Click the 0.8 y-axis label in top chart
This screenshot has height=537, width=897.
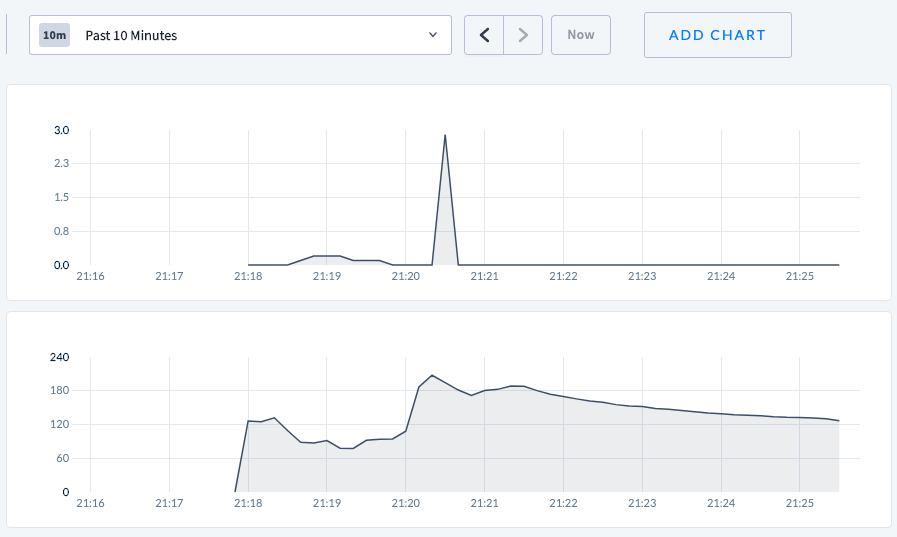pyautogui.click(x=62, y=232)
